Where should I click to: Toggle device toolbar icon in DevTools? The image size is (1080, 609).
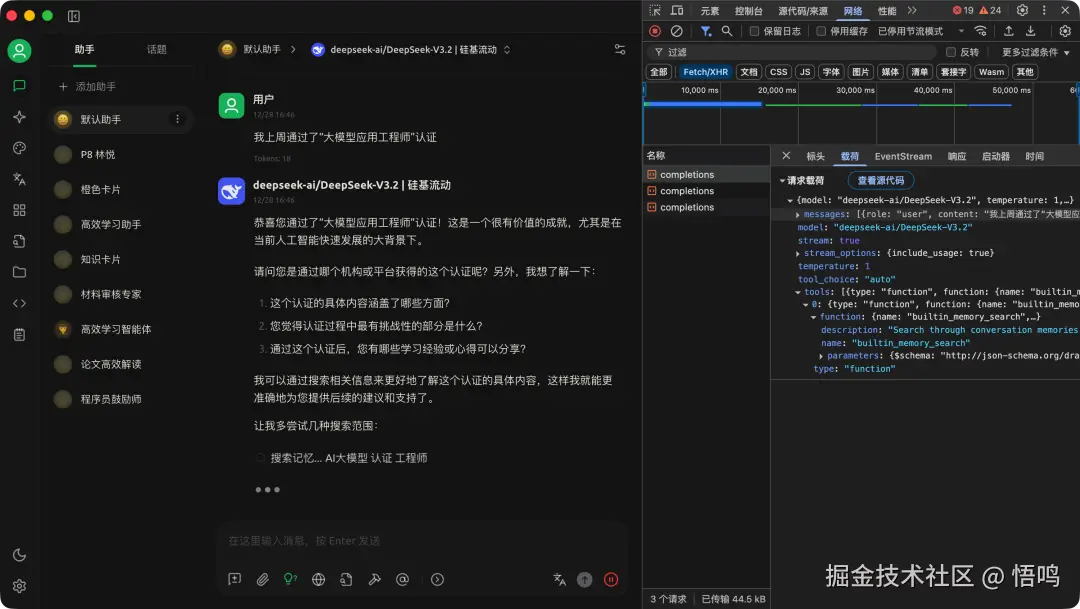click(x=677, y=10)
